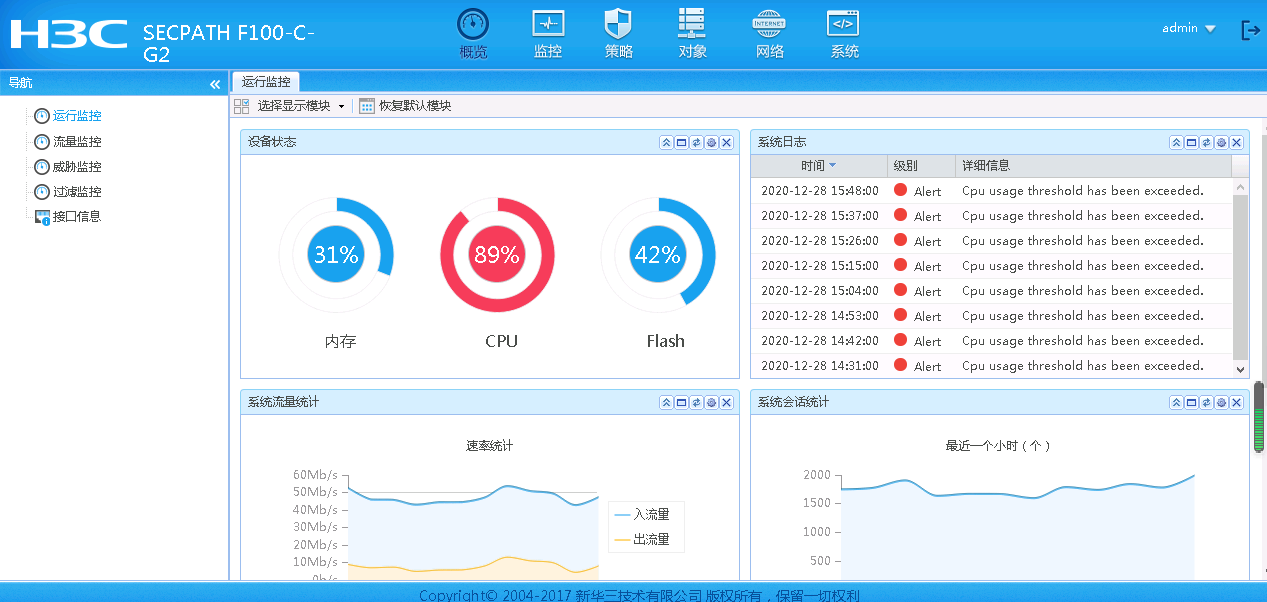The width and height of the screenshot is (1267, 602).
Task: Open settings of 设备状态 panel
Action: [711, 143]
